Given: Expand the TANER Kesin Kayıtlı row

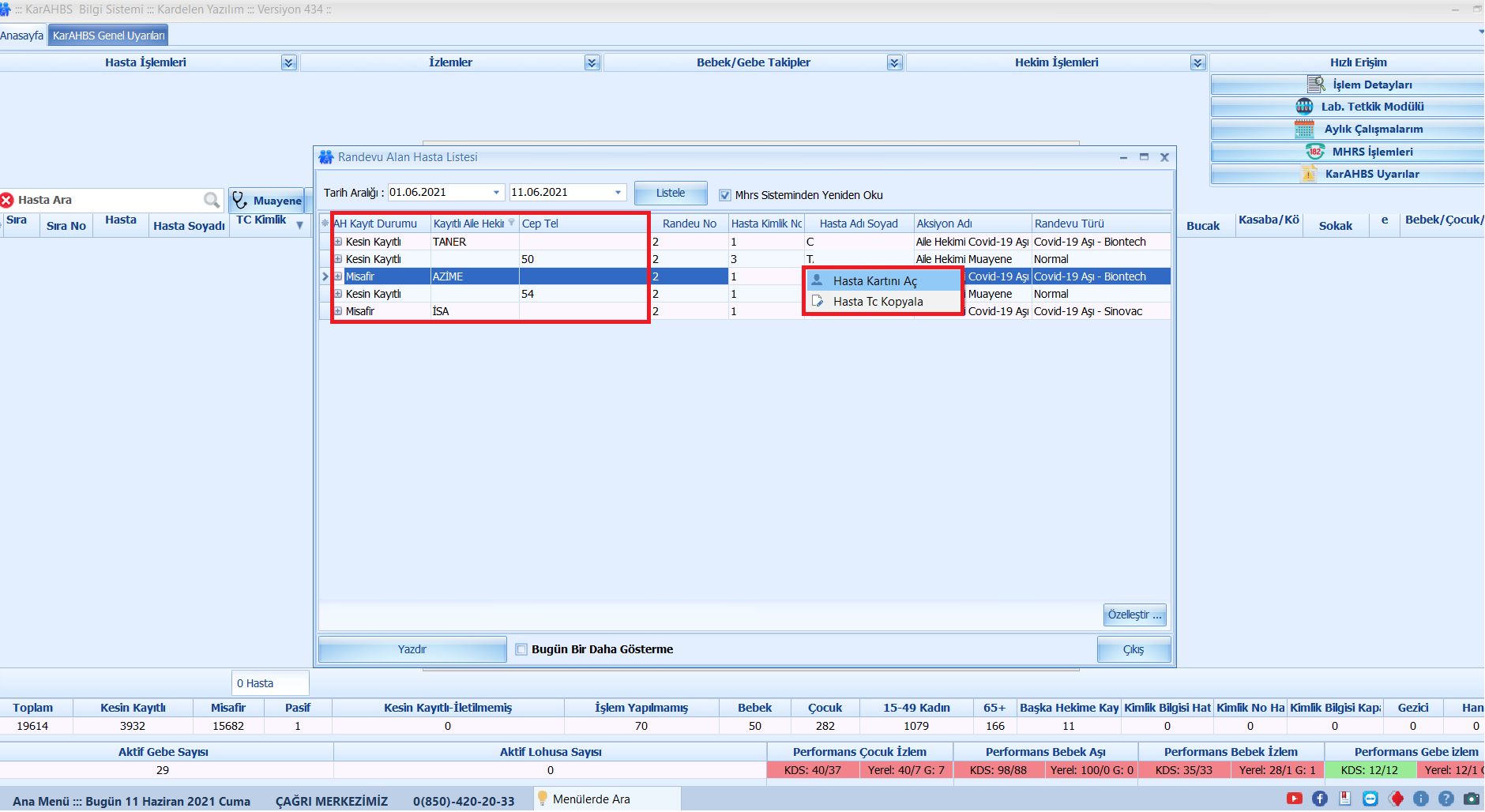Looking at the screenshot, I should (x=338, y=242).
